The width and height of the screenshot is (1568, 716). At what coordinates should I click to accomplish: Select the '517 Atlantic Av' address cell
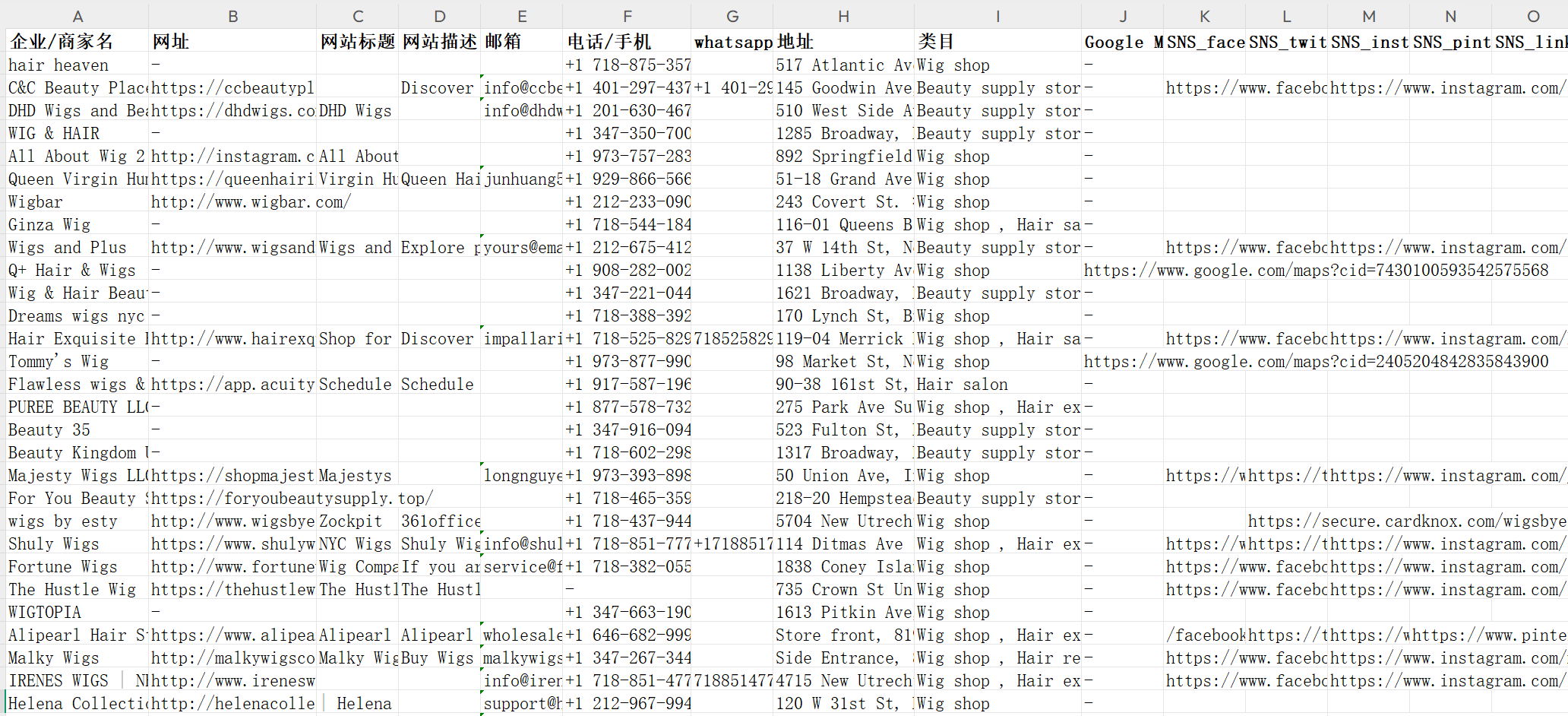(x=843, y=65)
